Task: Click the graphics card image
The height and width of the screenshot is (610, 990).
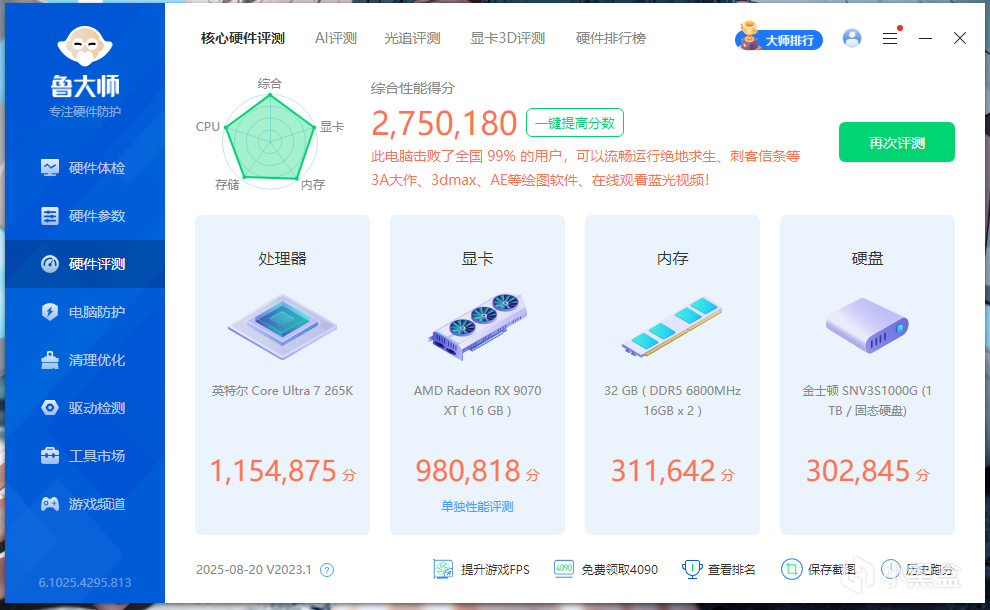Action: (x=477, y=327)
